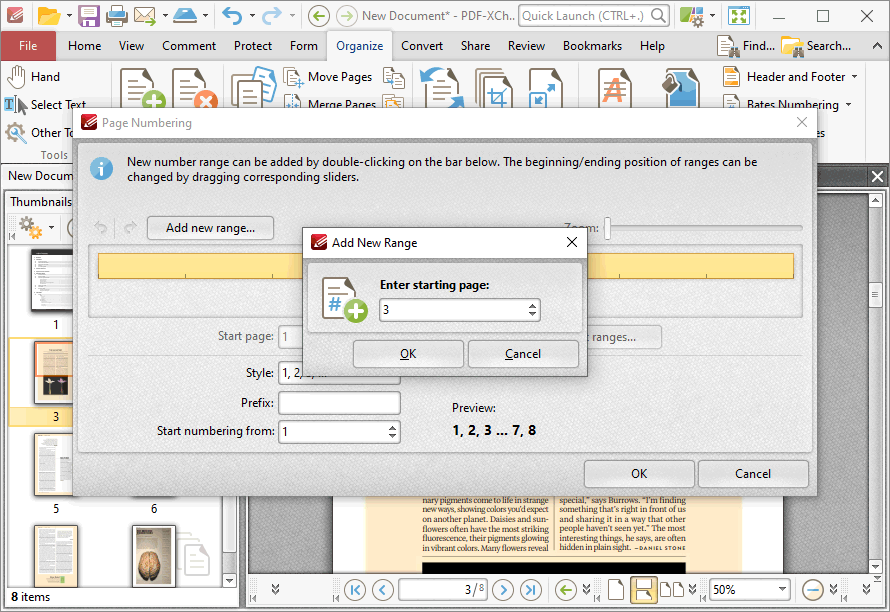The width and height of the screenshot is (890, 612).
Task: Go to next page using navigation arrow
Action: point(503,590)
